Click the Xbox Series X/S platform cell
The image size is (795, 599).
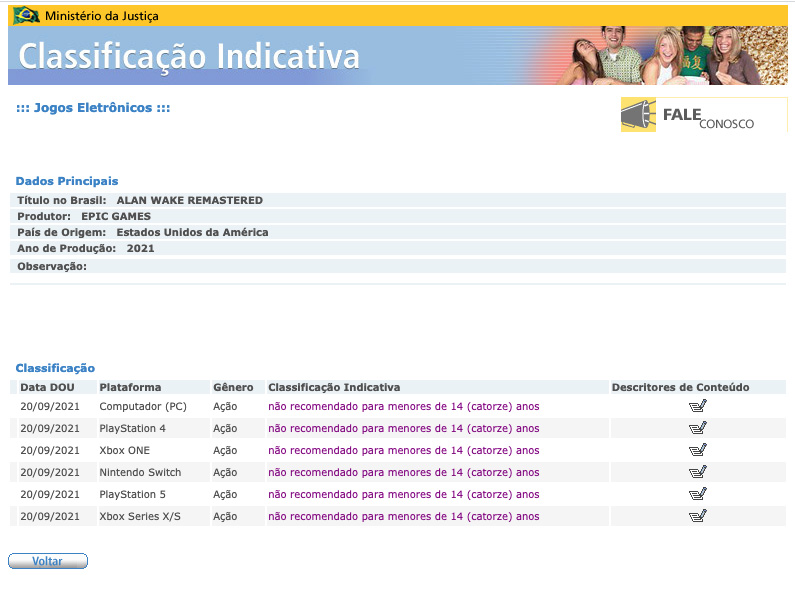click(x=140, y=516)
